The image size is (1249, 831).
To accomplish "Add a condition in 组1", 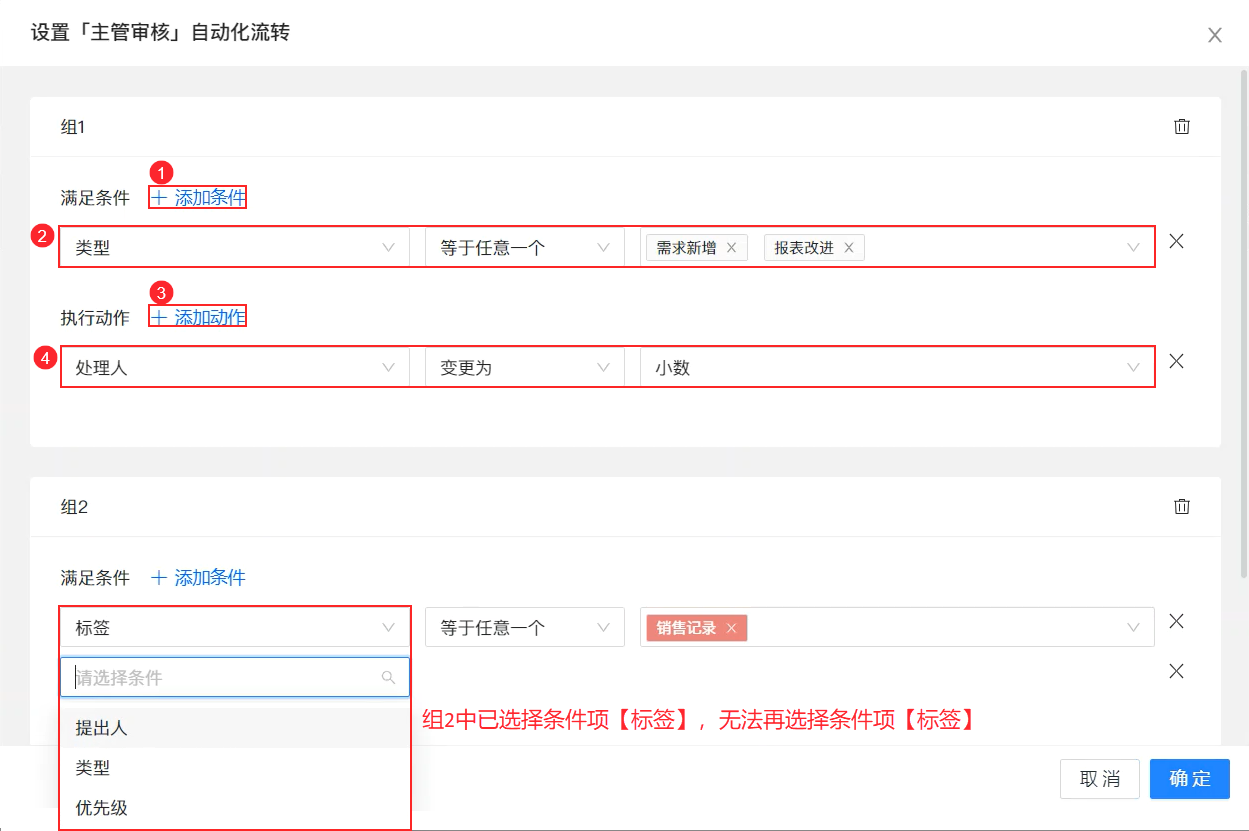I will coord(198,197).
